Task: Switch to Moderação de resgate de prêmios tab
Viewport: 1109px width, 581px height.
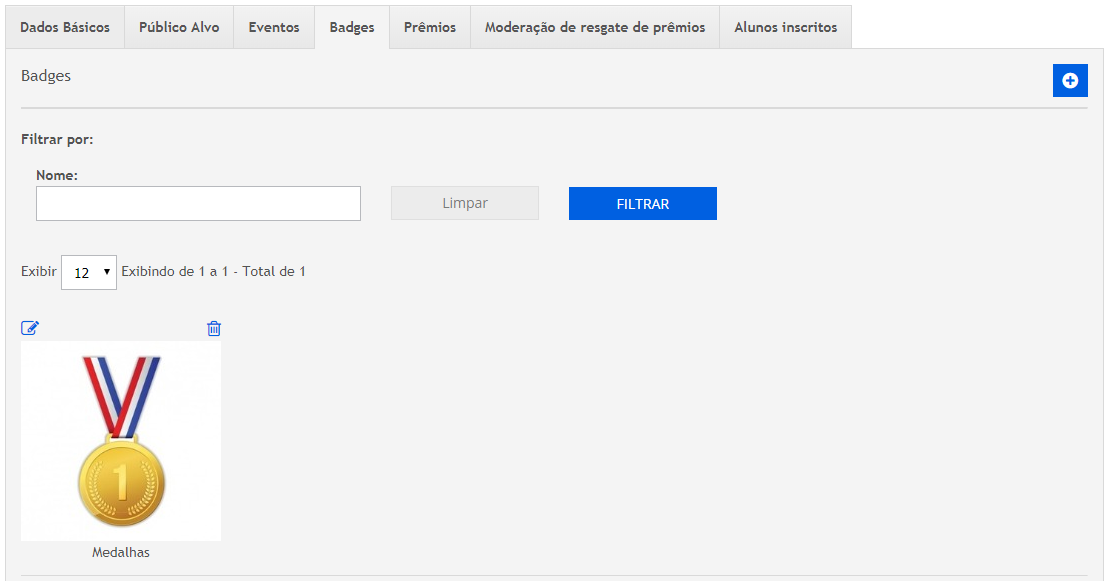Action: pos(595,27)
